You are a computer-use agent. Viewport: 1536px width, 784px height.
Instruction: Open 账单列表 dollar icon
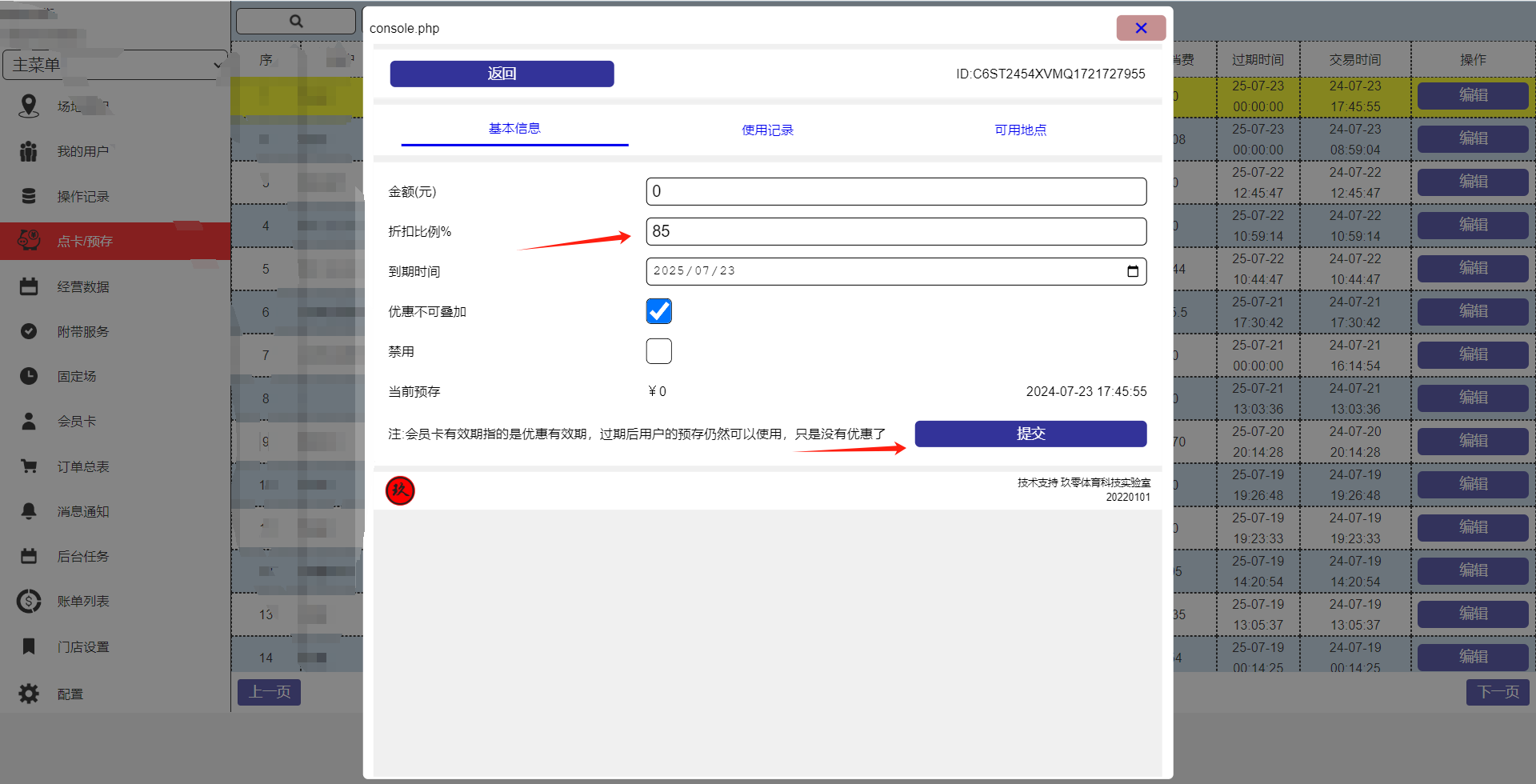pyautogui.click(x=29, y=601)
